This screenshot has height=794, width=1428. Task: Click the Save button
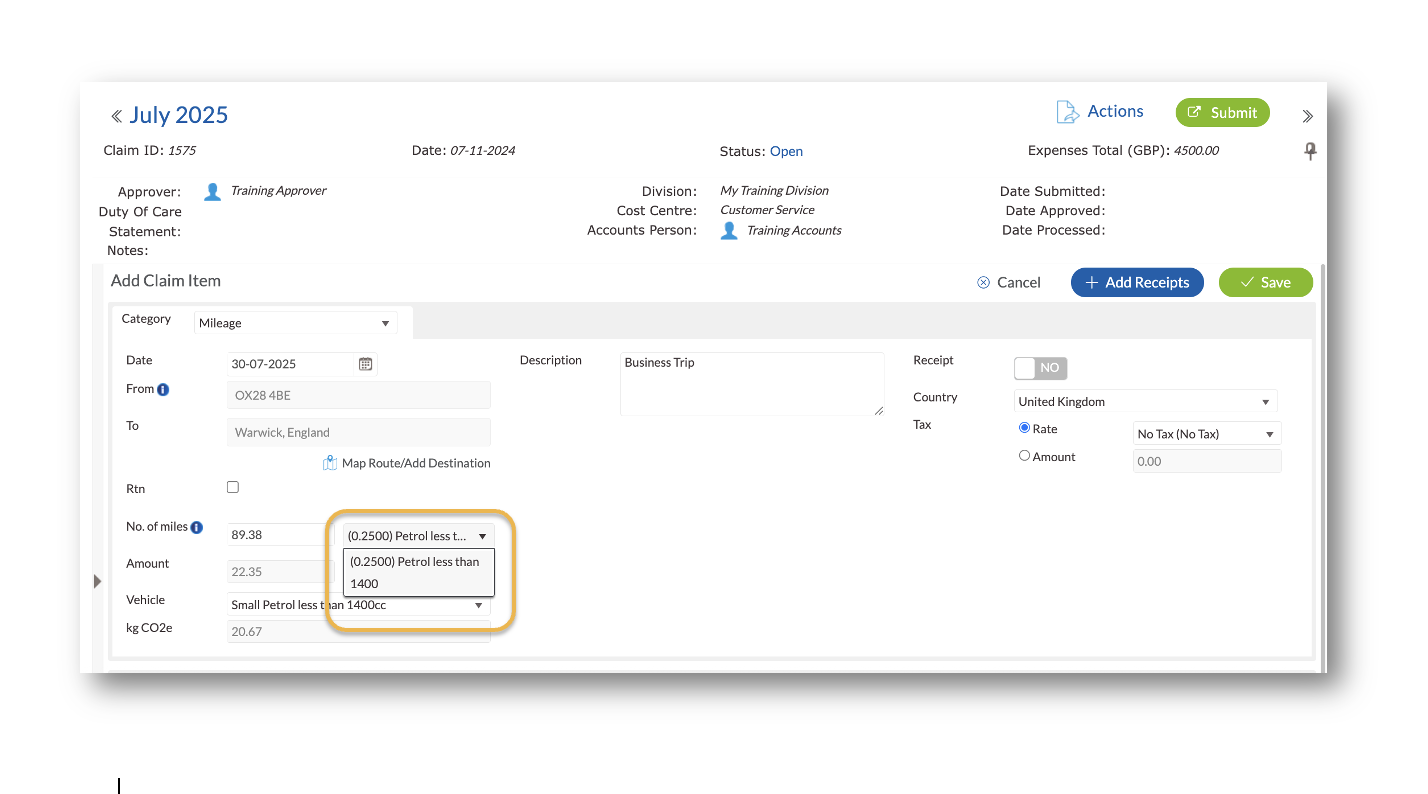tap(1265, 283)
